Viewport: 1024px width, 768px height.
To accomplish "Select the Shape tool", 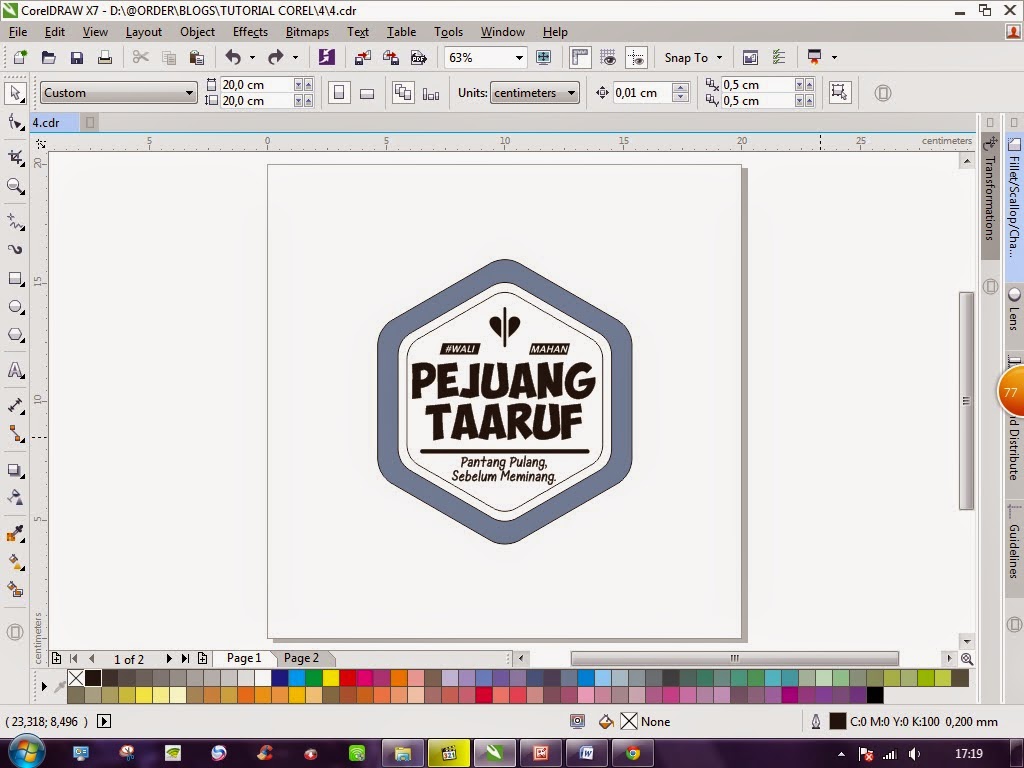I will pos(15,123).
